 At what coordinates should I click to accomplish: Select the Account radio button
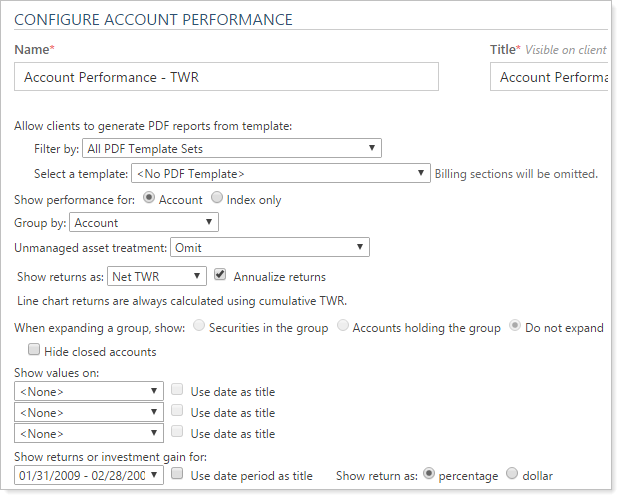tap(149, 198)
